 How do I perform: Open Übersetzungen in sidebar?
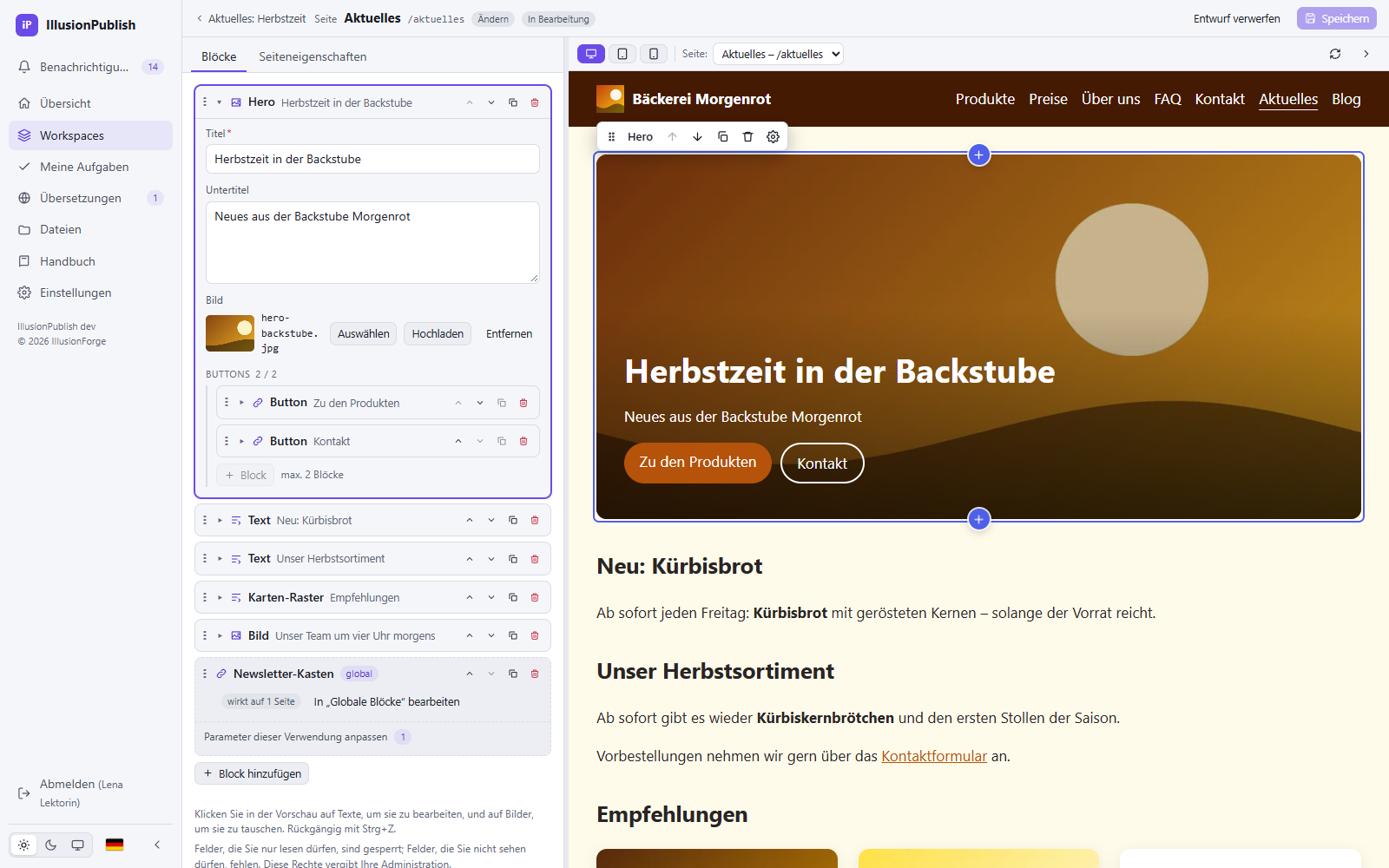90,198
